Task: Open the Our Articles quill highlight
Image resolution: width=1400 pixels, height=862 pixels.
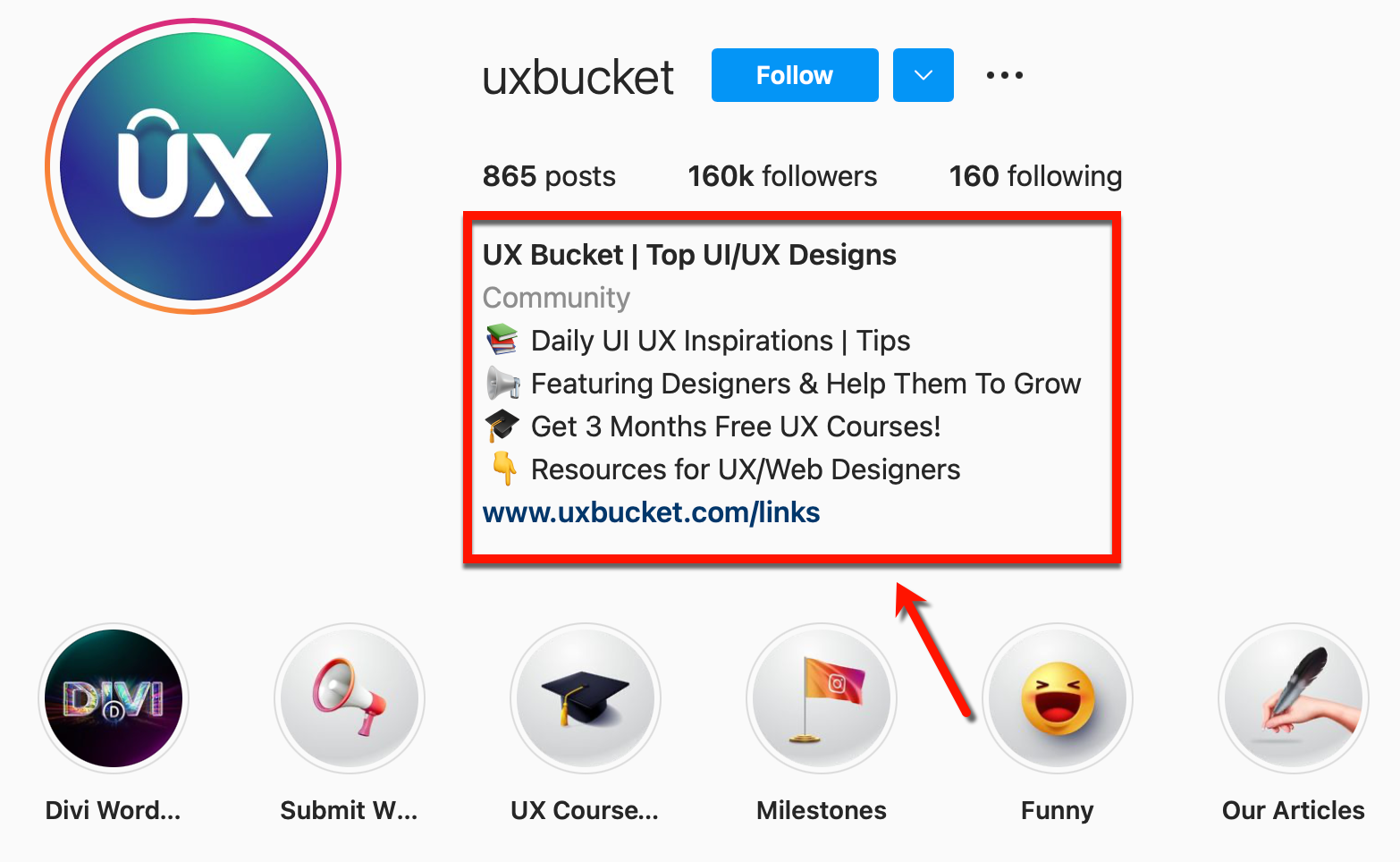Action: [x=1294, y=698]
